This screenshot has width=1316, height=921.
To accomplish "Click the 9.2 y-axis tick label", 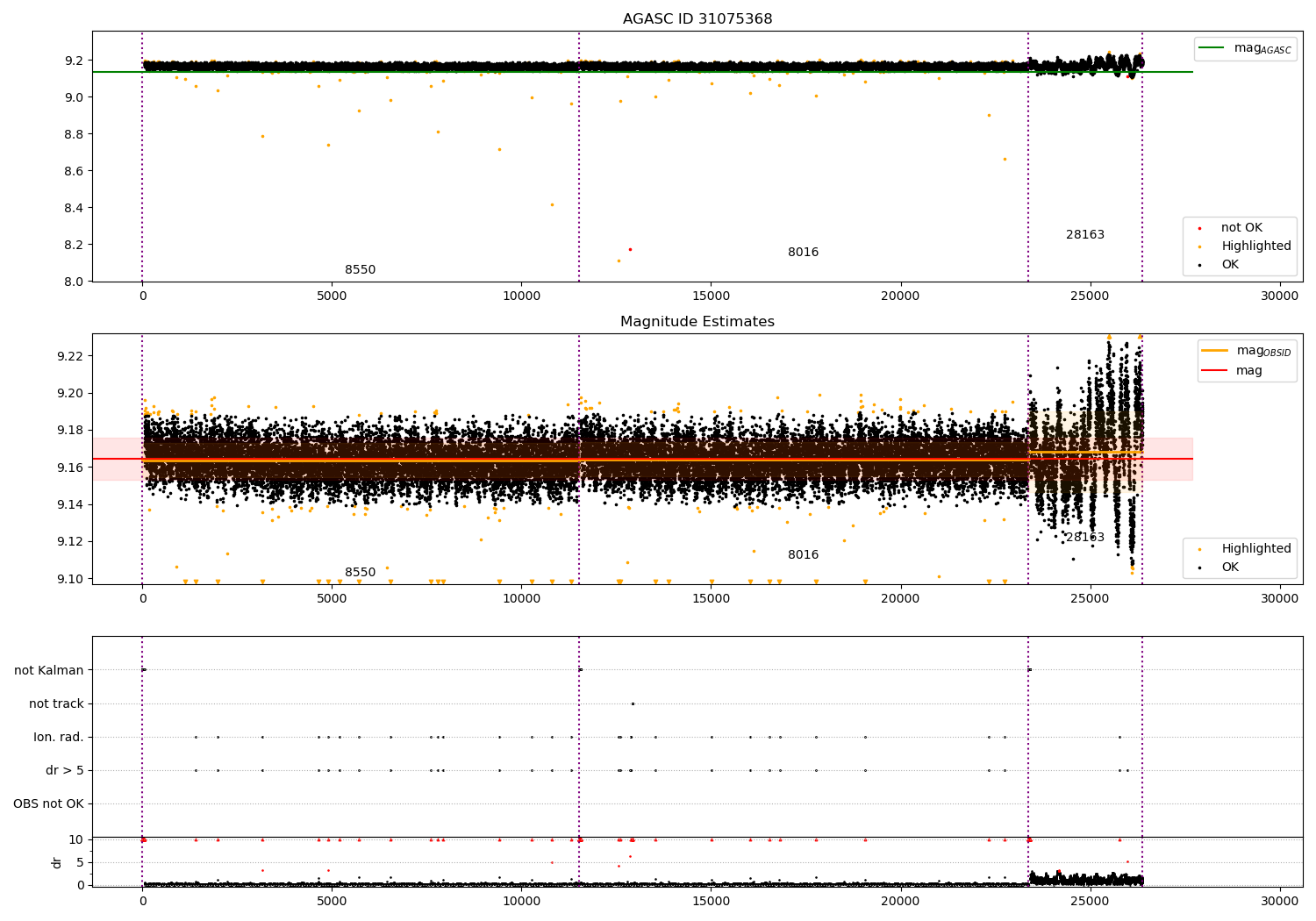I will click(x=74, y=61).
